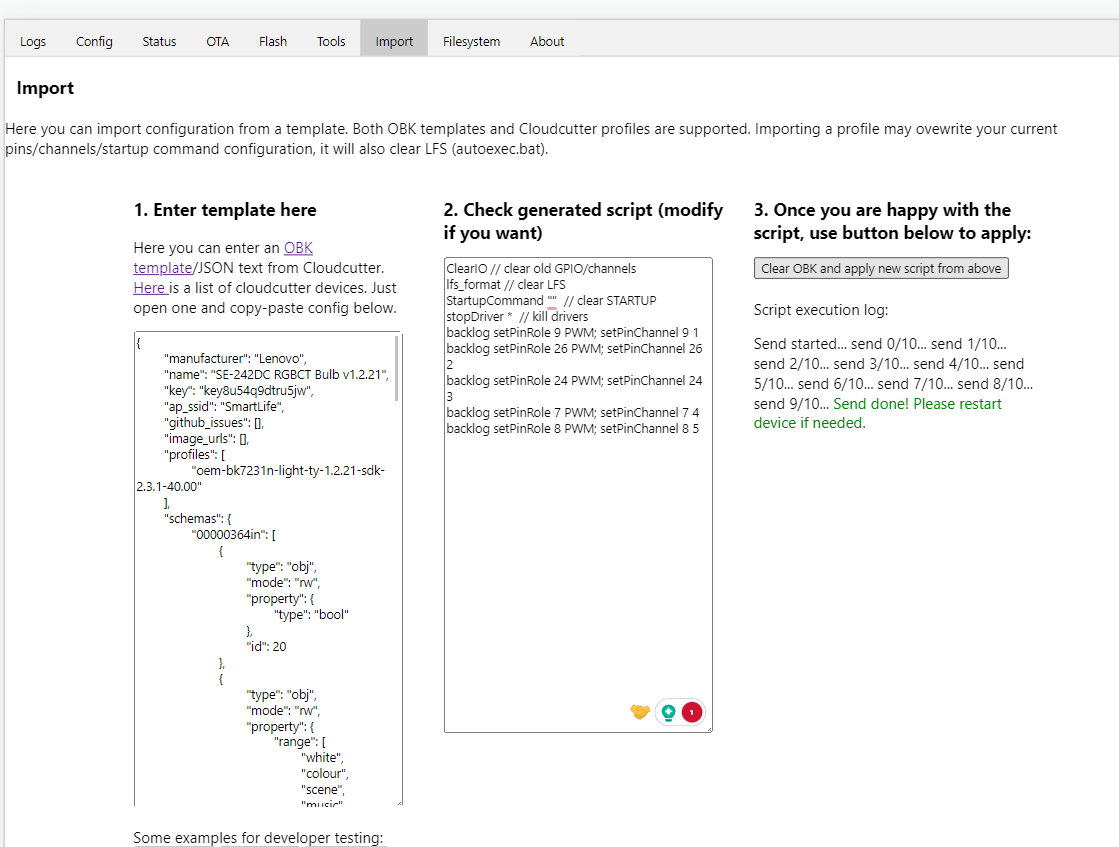Click 'Clear OBK and apply new script from above'
Image resolution: width=1119 pixels, height=847 pixels.
point(881,268)
